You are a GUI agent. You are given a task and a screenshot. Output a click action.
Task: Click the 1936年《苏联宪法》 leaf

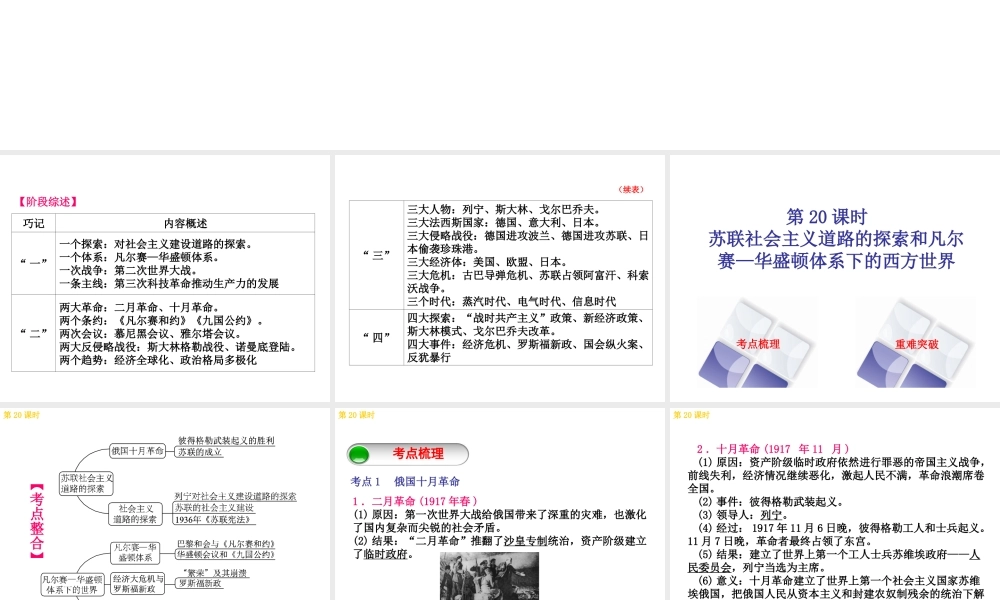click(212, 520)
